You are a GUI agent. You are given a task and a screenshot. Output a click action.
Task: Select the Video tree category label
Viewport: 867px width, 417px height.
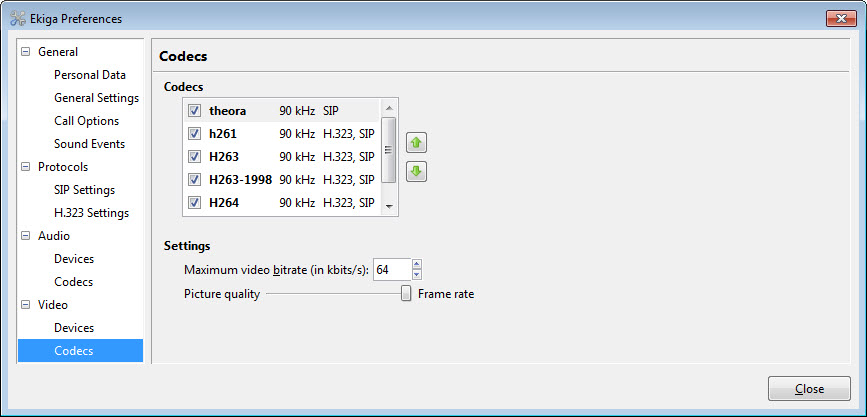point(53,305)
